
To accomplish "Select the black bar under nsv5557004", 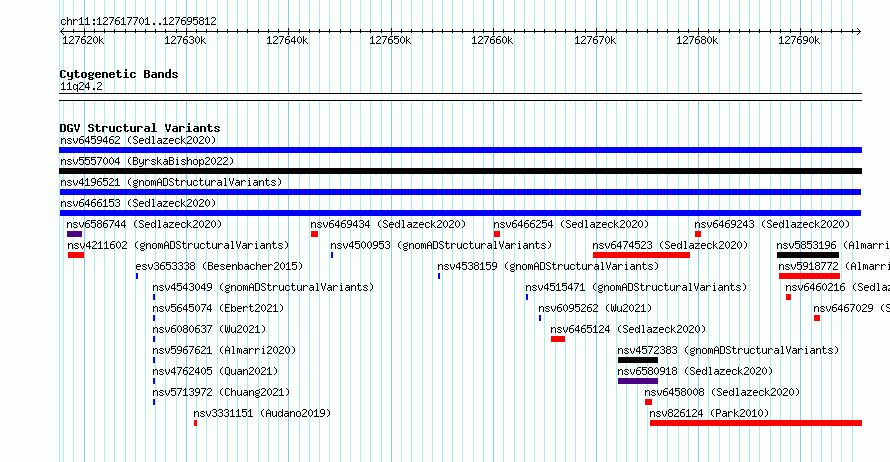I will tap(460, 171).
